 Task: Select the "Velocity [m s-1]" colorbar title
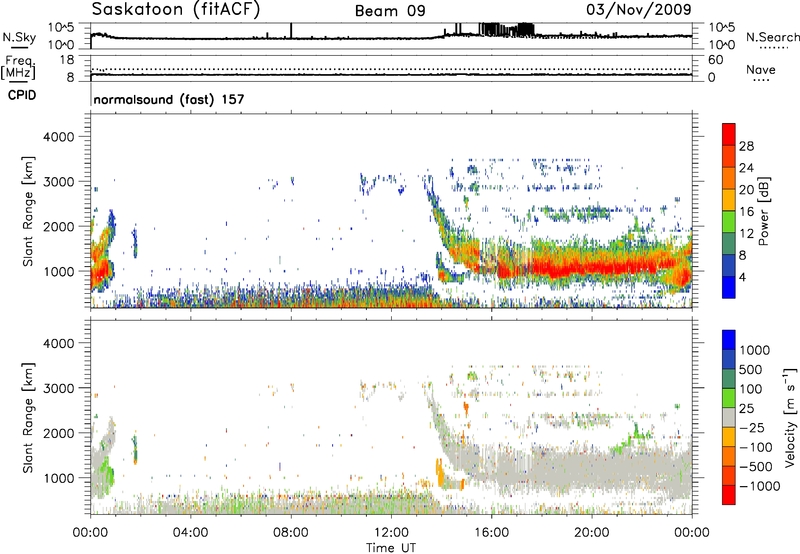click(x=790, y=417)
